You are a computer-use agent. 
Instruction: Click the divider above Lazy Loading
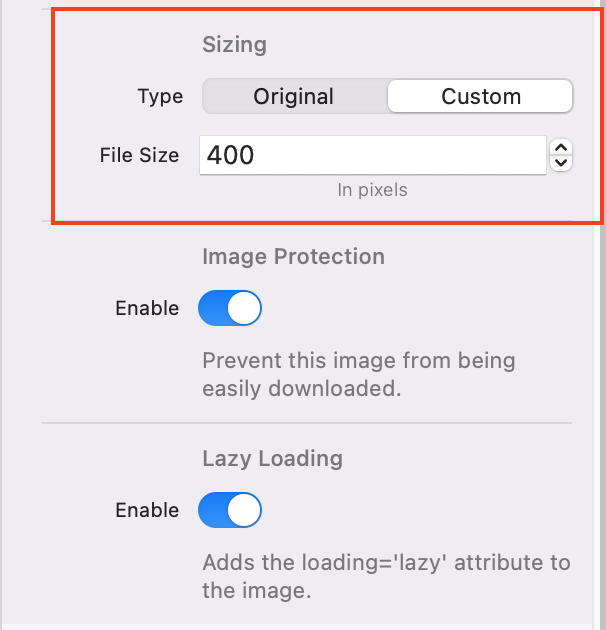pyautogui.click(x=306, y=422)
